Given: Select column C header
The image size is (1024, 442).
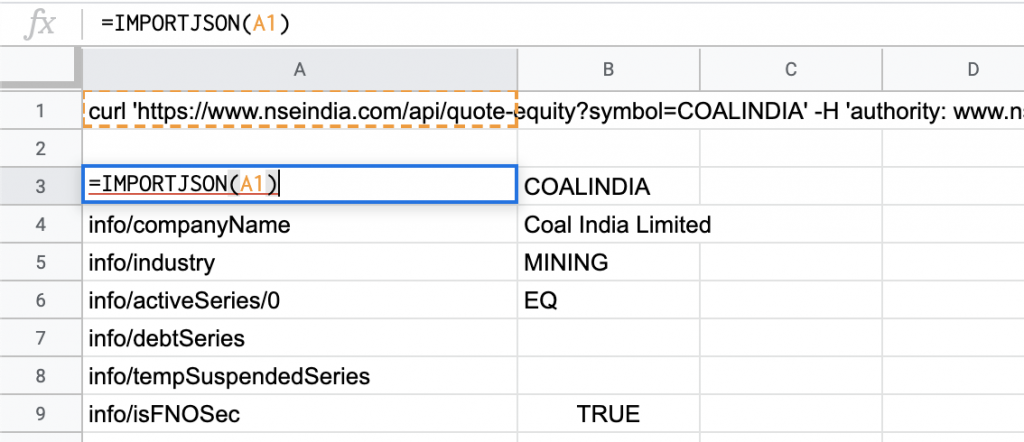Looking at the screenshot, I should [x=790, y=69].
